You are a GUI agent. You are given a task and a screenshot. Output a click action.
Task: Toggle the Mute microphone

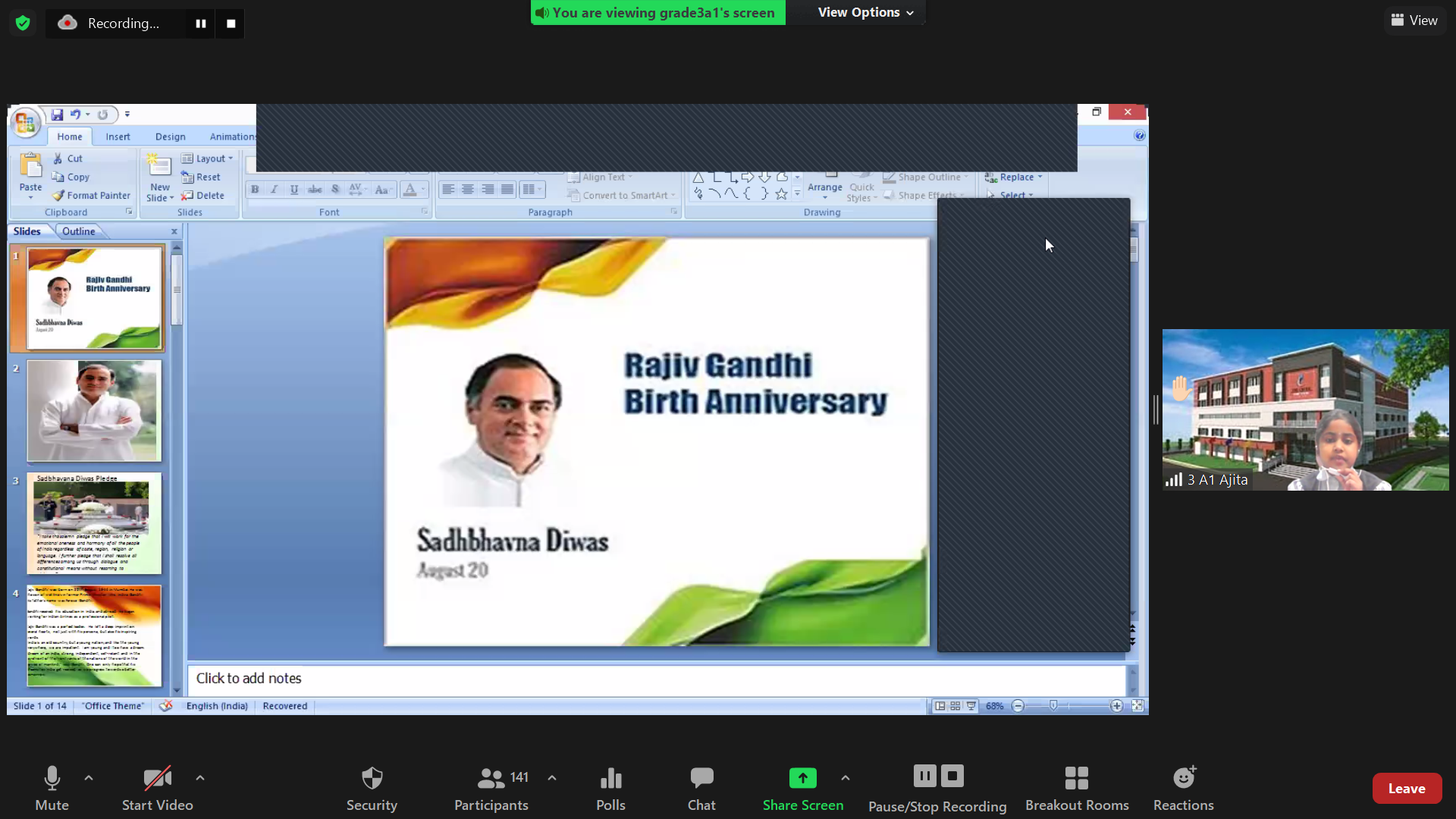[x=52, y=778]
